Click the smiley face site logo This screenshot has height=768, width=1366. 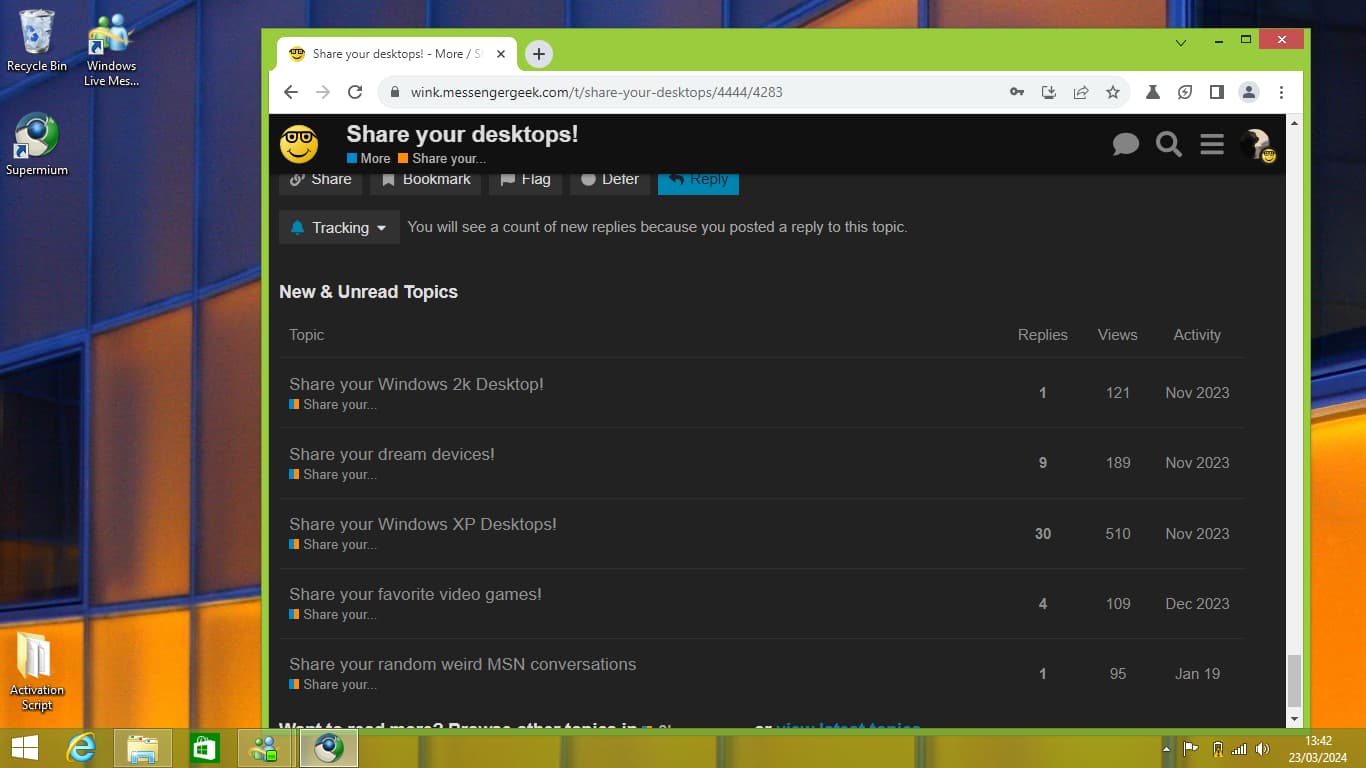[x=298, y=144]
